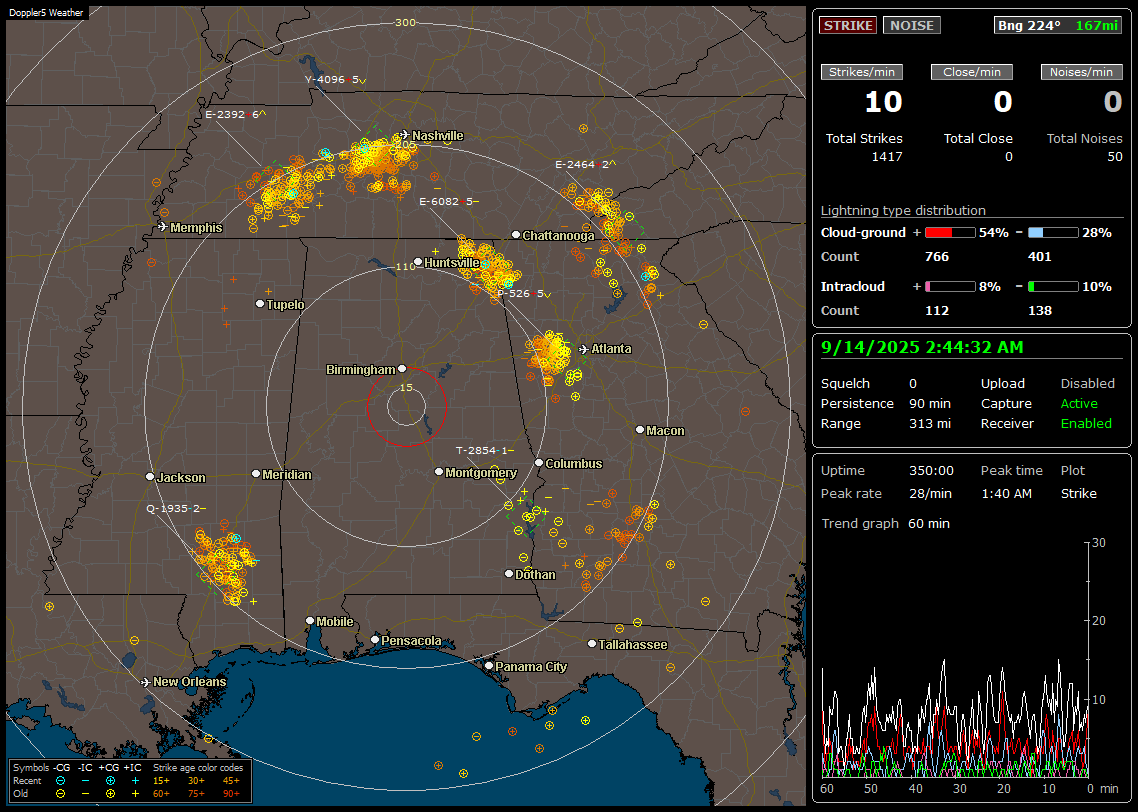This screenshot has width=1138, height=812.
Task: Click the 15 mile range ring label
Action: click(x=406, y=387)
